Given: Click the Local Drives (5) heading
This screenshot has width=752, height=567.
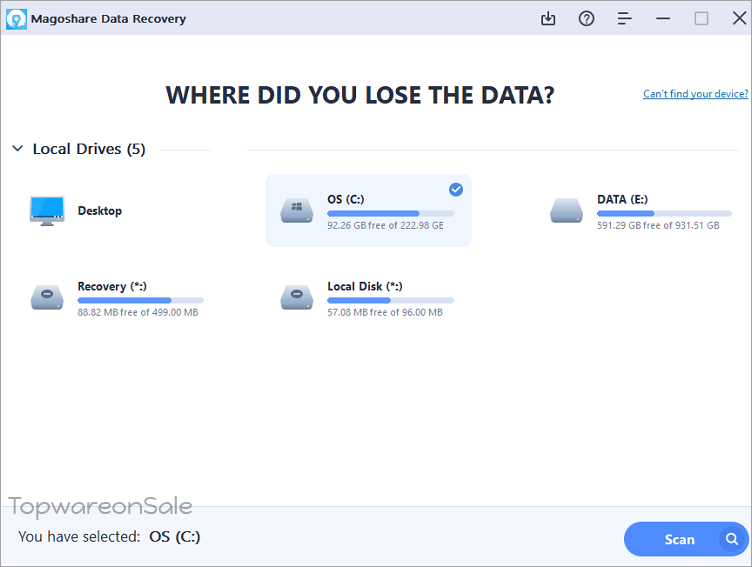Looking at the screenshot, I should [x=89, y=149].
